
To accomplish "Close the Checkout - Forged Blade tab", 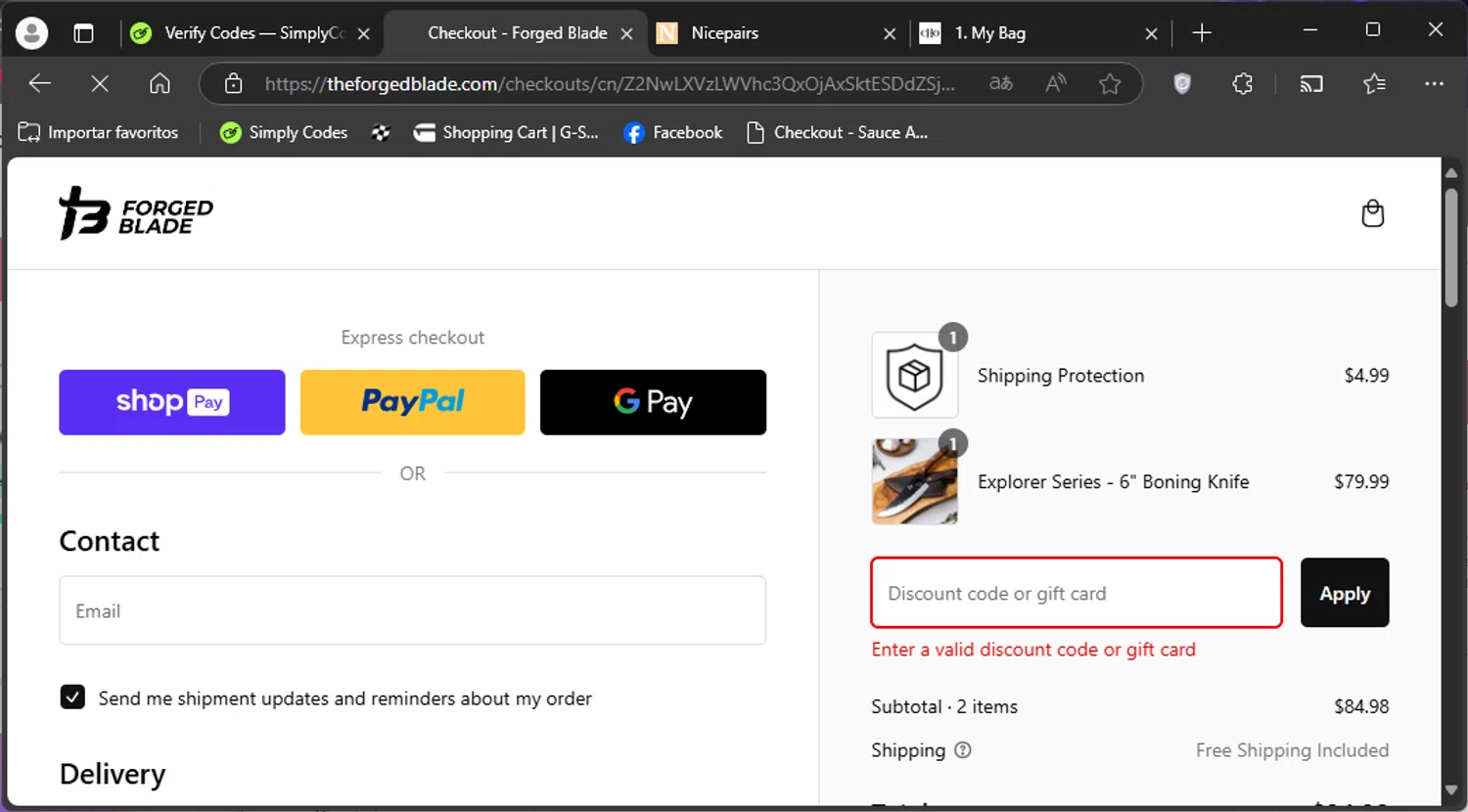I will 626,33.
